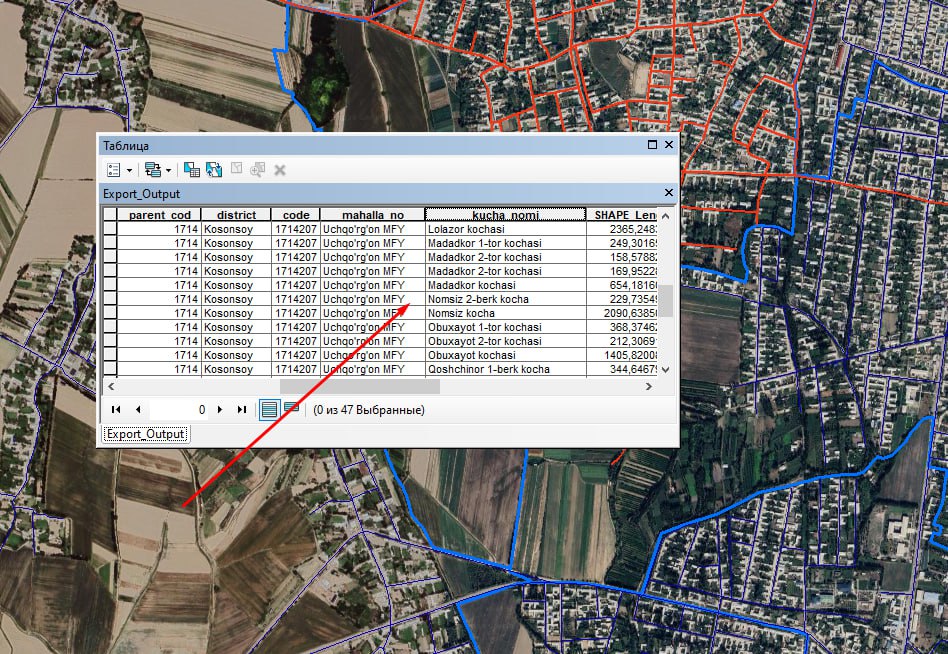The image size is (948, 654).
Task: Switch to Export_Output tab at bottom
Action: (146, 434)
